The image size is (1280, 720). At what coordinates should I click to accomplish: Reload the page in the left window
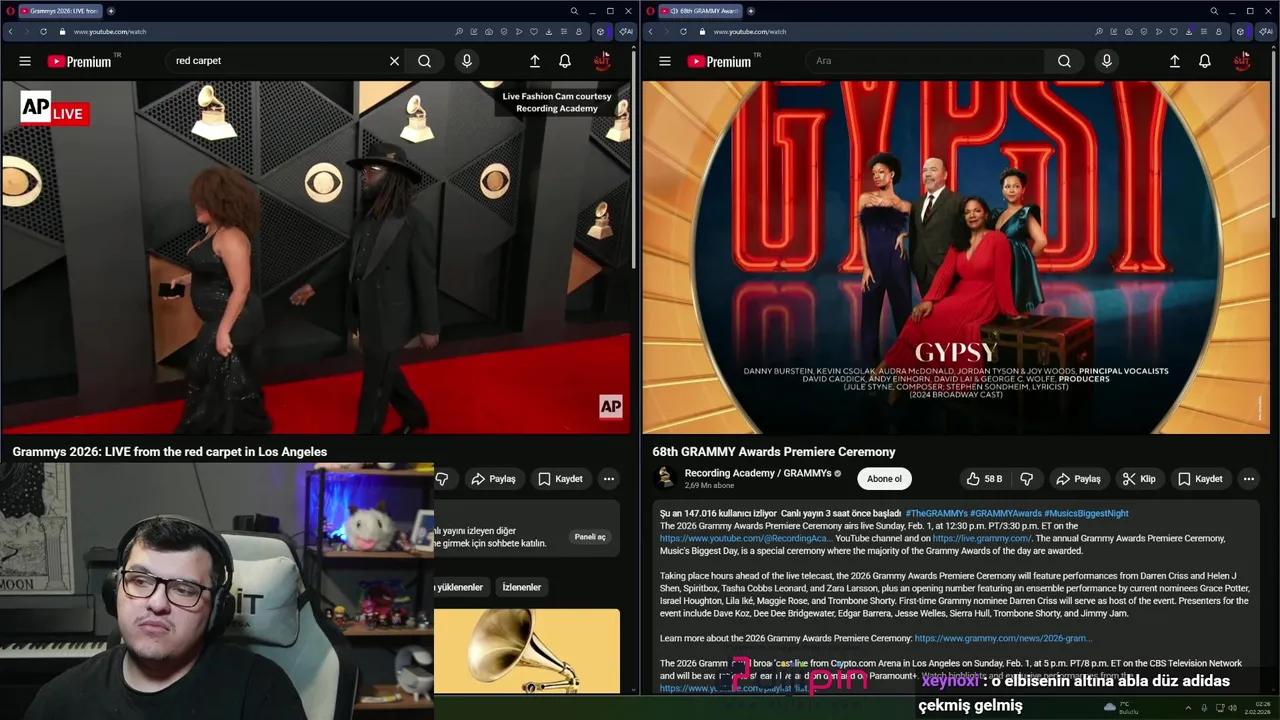(x=43, y=31)
